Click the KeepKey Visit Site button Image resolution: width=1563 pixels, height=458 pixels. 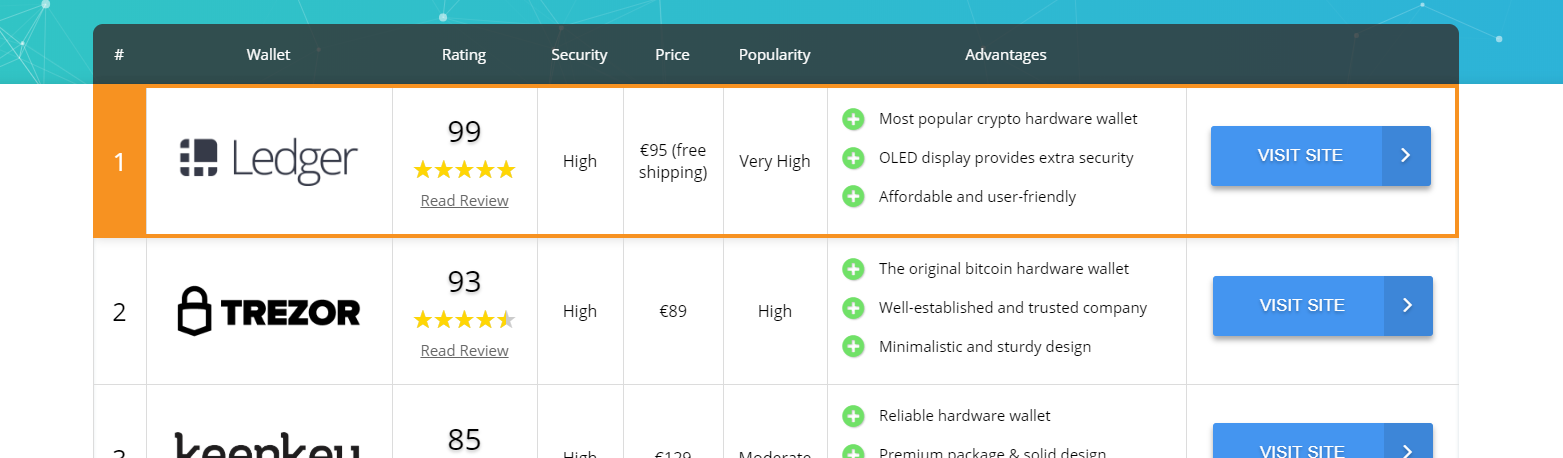pyautogui.click(x=1323, y=440)
